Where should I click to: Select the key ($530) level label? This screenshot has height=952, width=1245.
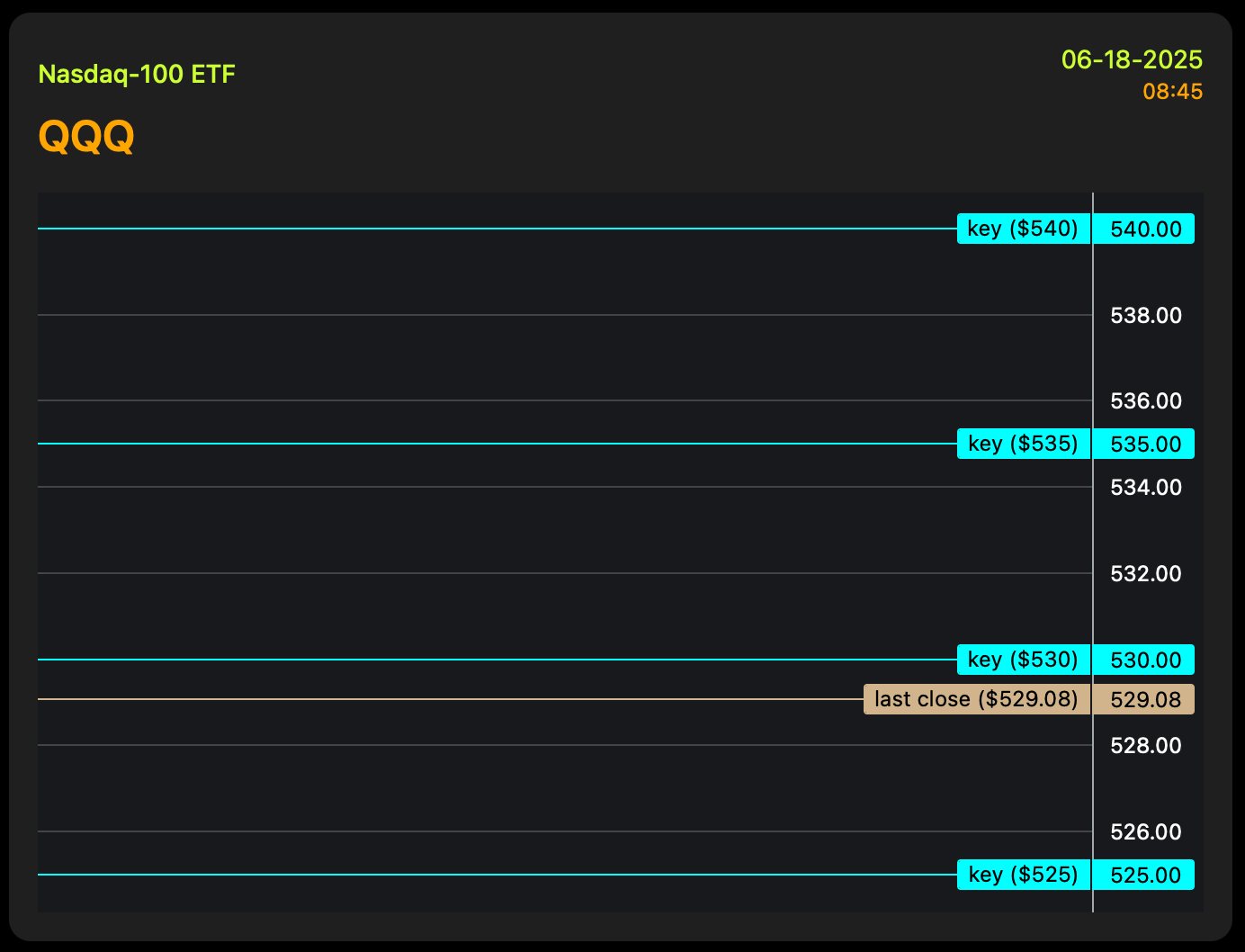[x=1024, y=660]
